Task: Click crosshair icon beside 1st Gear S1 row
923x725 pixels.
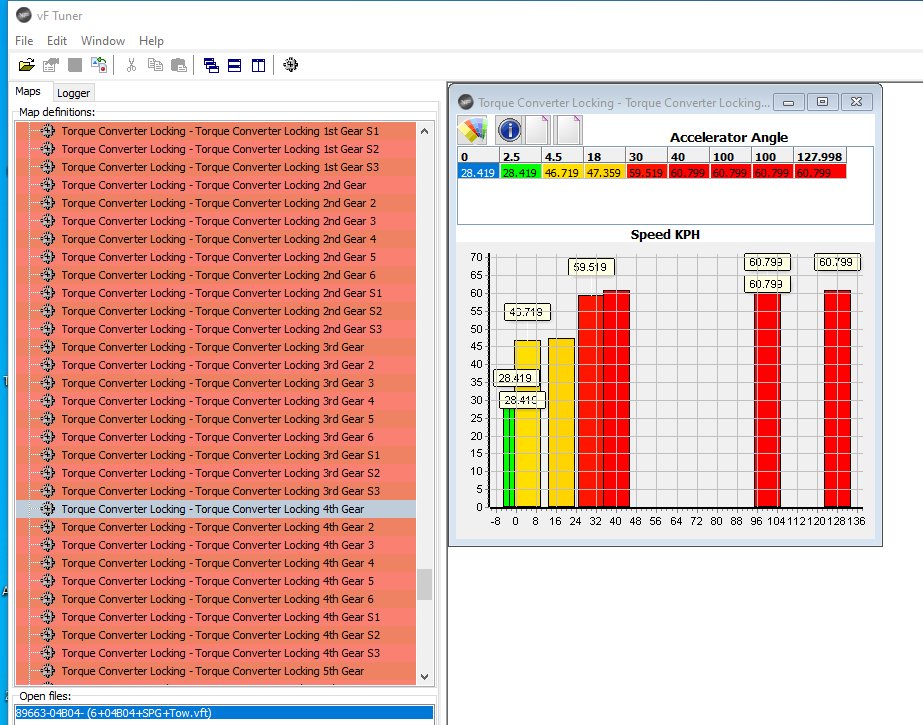Action: pos(48,131)
